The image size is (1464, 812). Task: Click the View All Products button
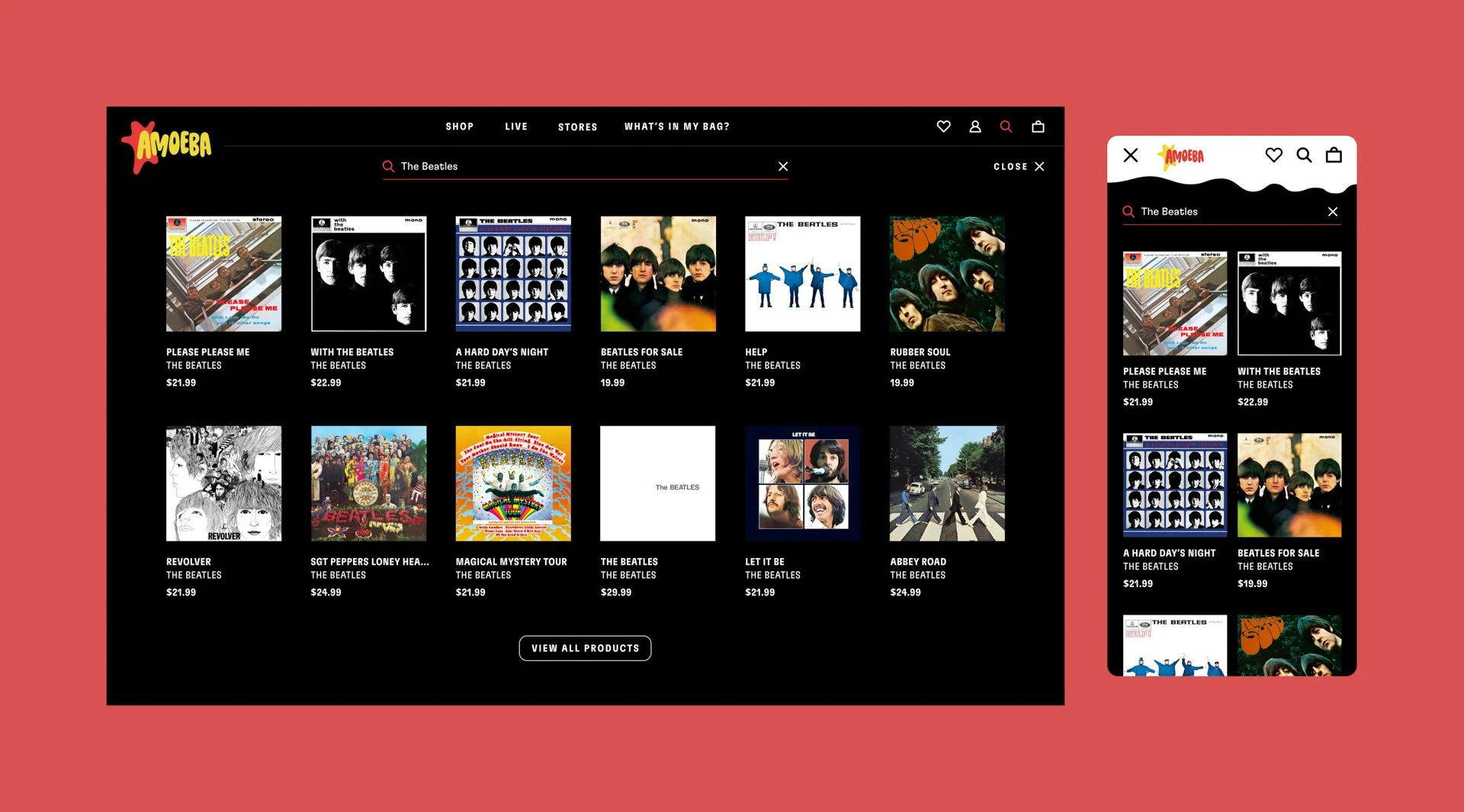pos(585,648)
